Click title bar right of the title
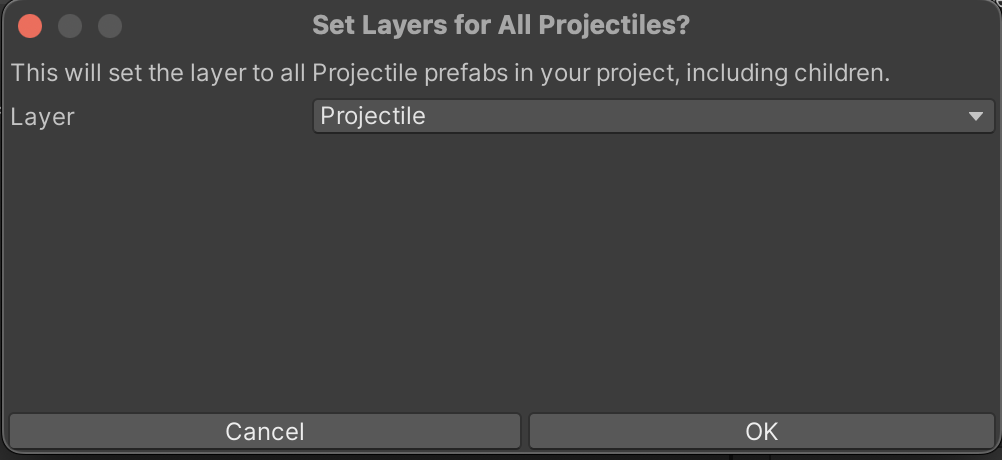Viewport: 1002px width, 460px height. click(x=850, y=25)
